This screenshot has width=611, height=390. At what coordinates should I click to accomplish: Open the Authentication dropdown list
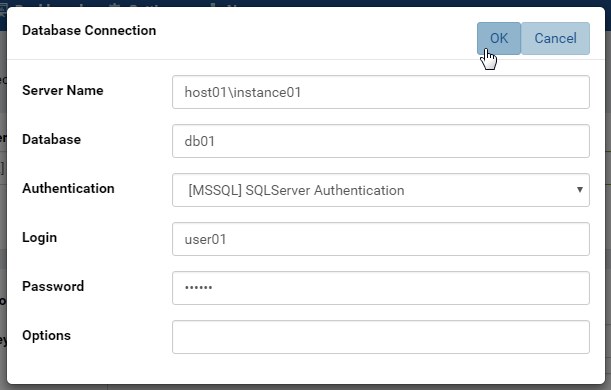pos(381,190)
